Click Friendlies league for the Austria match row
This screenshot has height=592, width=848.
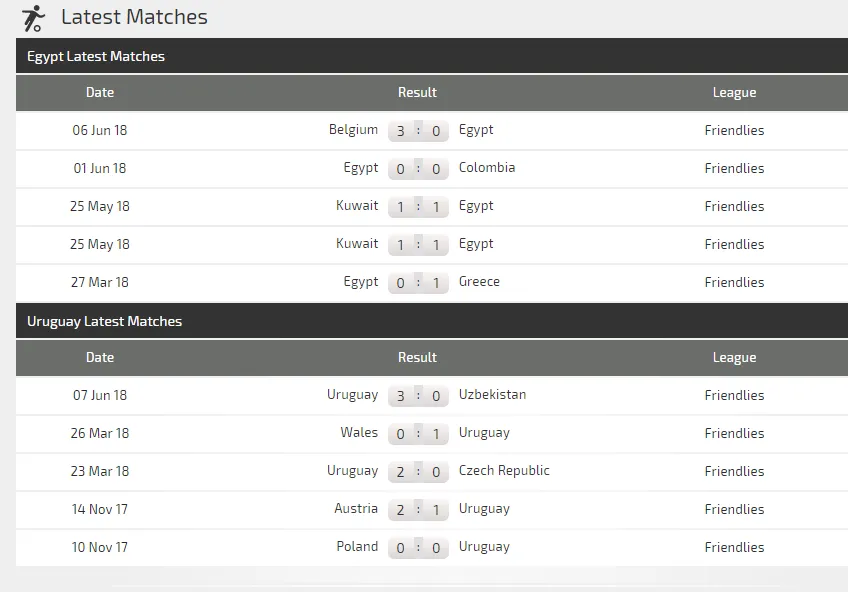734,509
